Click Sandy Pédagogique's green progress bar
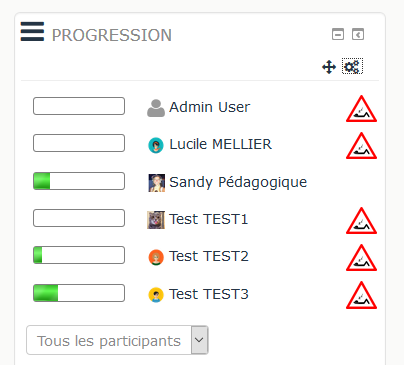404x365 pixels. coord(79,181)
